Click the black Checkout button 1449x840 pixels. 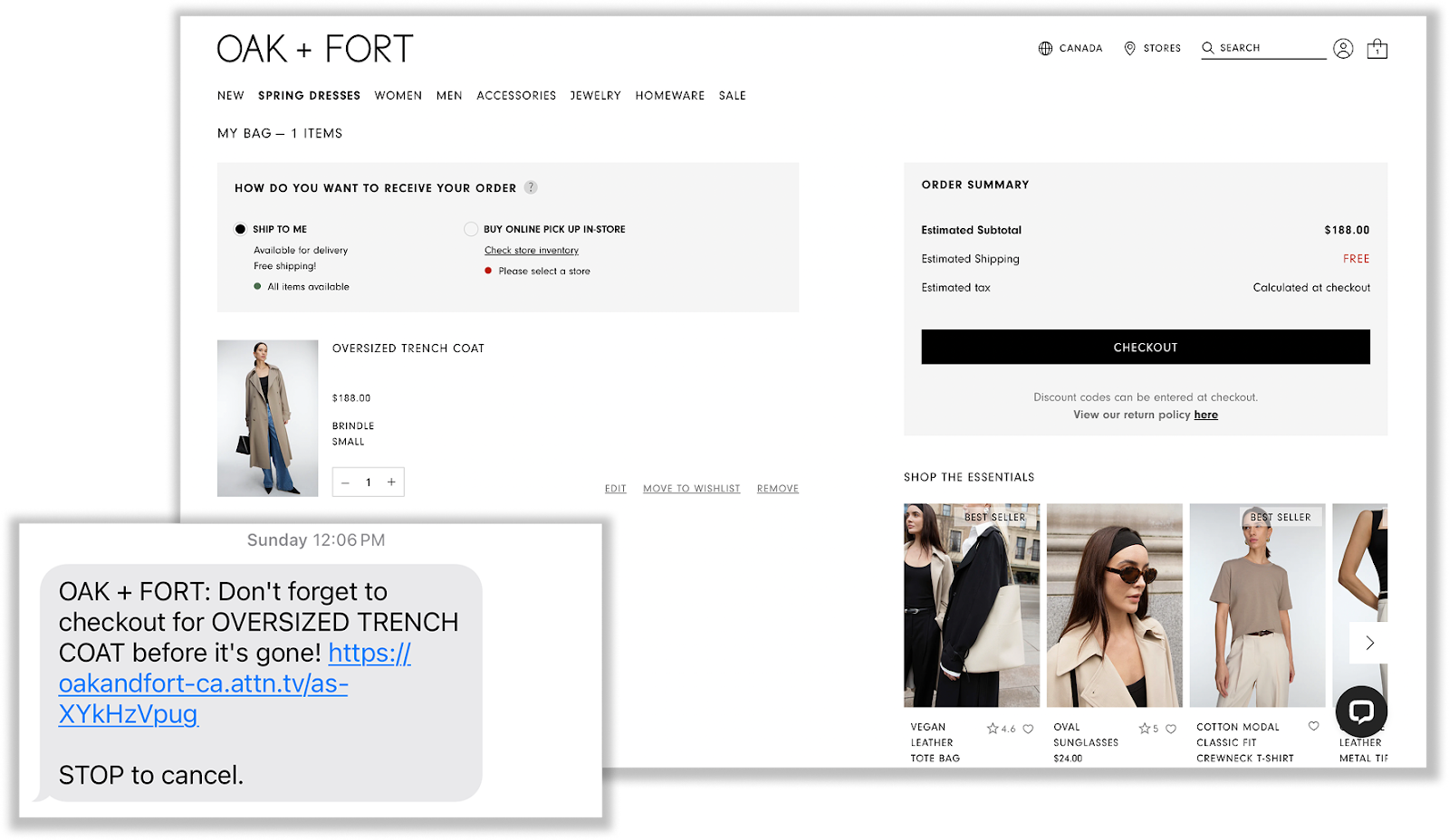(1146, 347)
